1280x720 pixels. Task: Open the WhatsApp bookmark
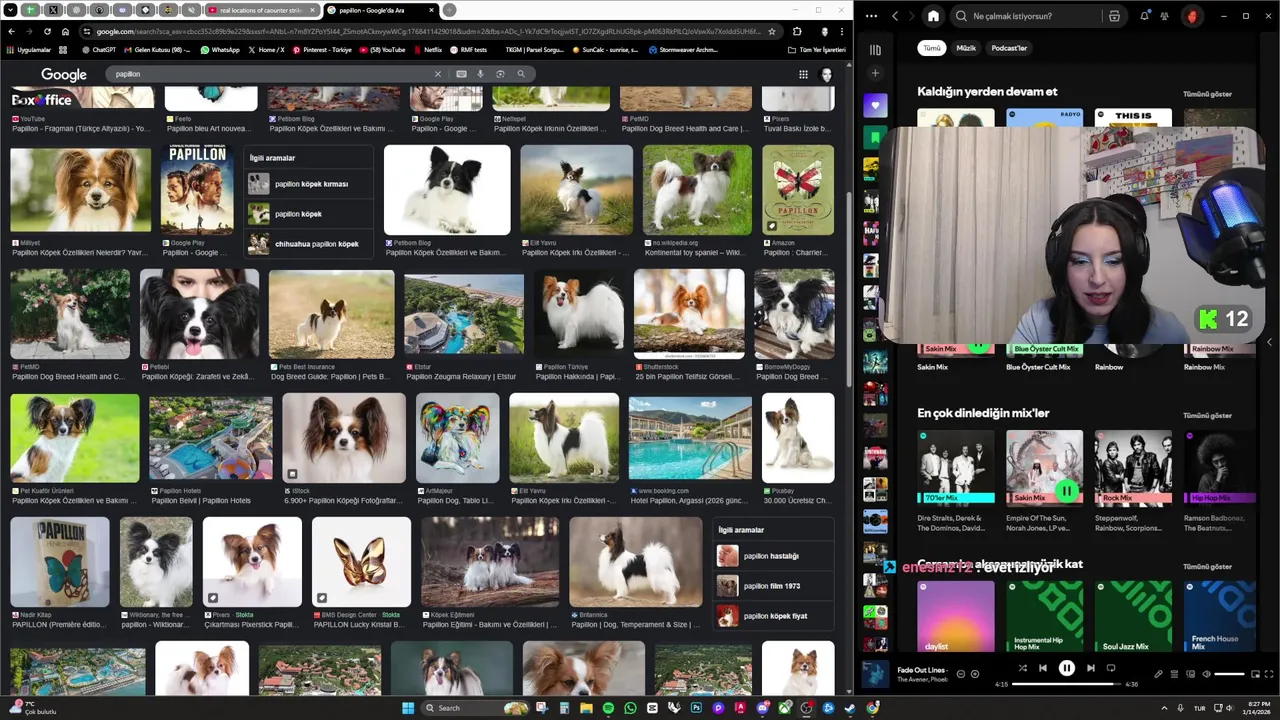point(220,49)
